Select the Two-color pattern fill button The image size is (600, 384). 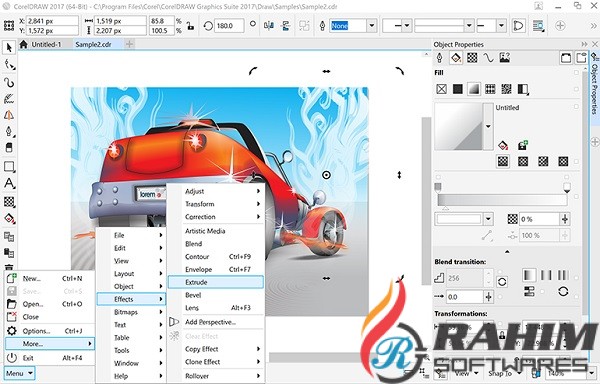tap(523, 89)
